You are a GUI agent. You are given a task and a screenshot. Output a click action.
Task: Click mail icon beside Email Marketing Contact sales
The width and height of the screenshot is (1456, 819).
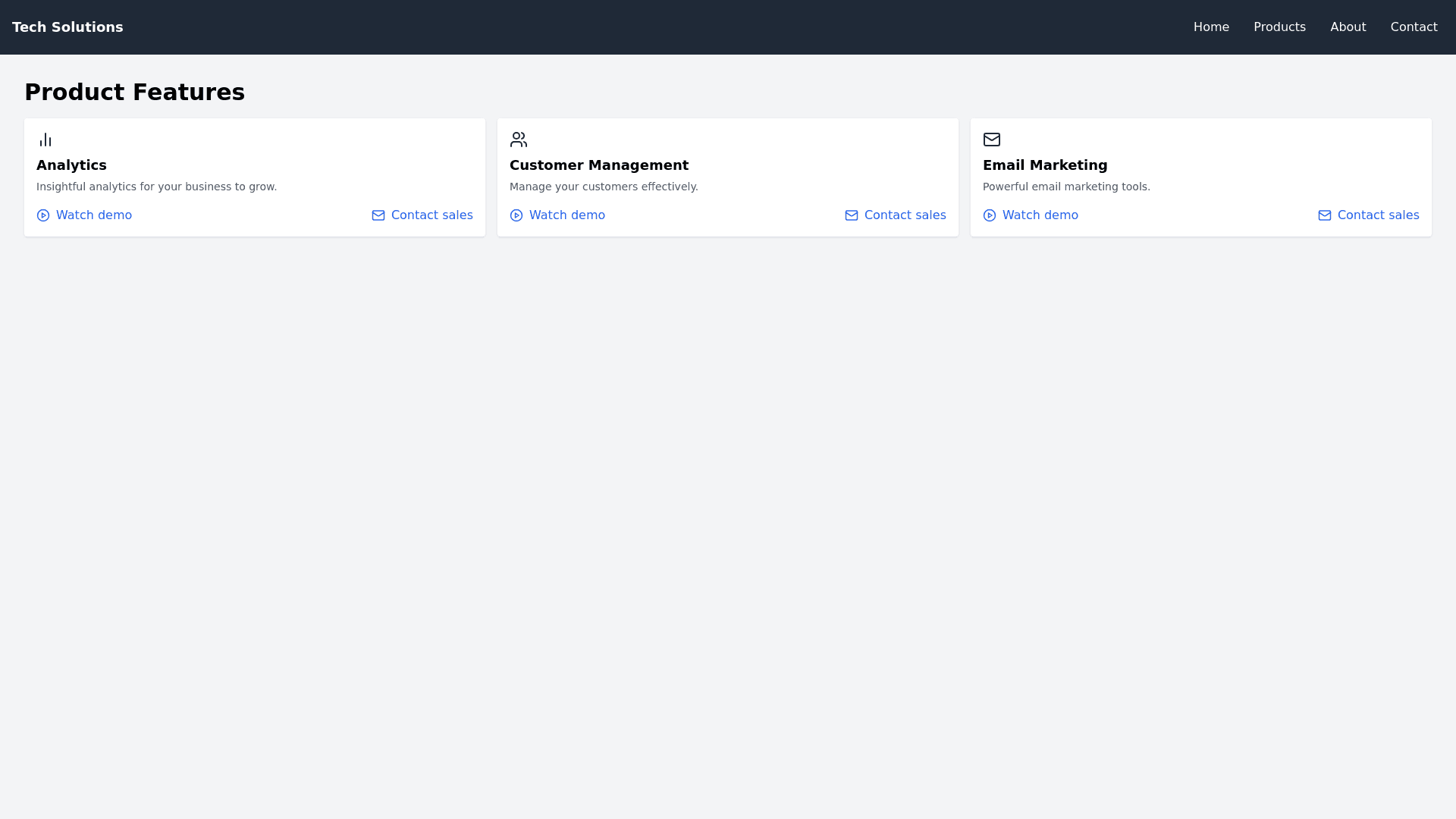(1325, 215)
